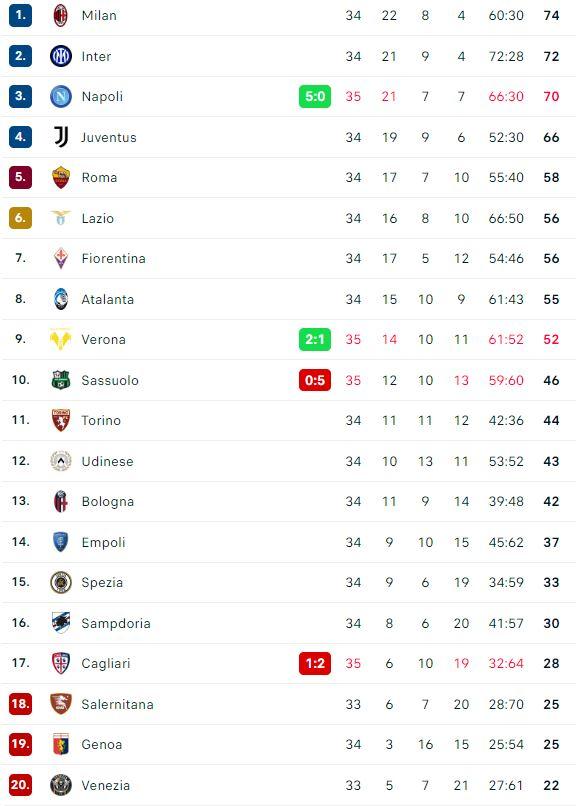576x806 pixels.
Task: Open Cagliari's red 1:2 score badge
Action: click(315, 664)
